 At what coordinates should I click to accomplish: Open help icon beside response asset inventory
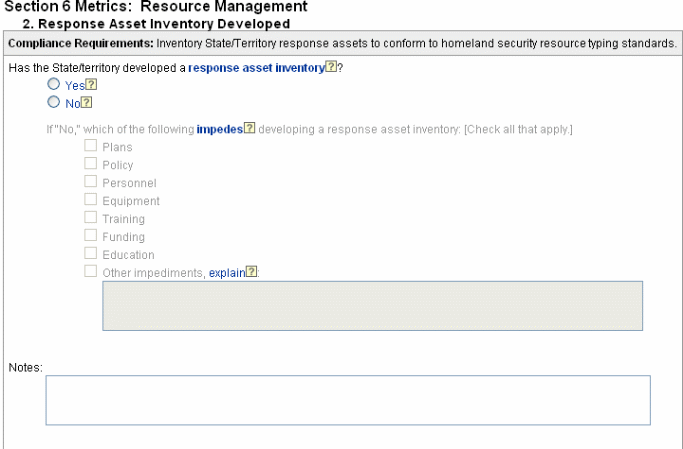point(331,67)
